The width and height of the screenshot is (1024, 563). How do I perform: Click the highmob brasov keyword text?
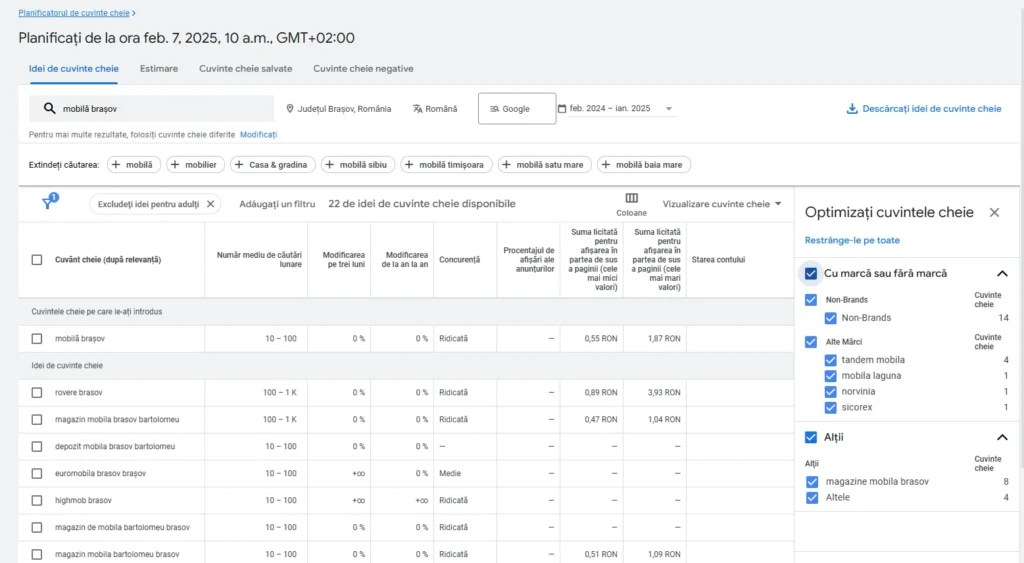83,500
